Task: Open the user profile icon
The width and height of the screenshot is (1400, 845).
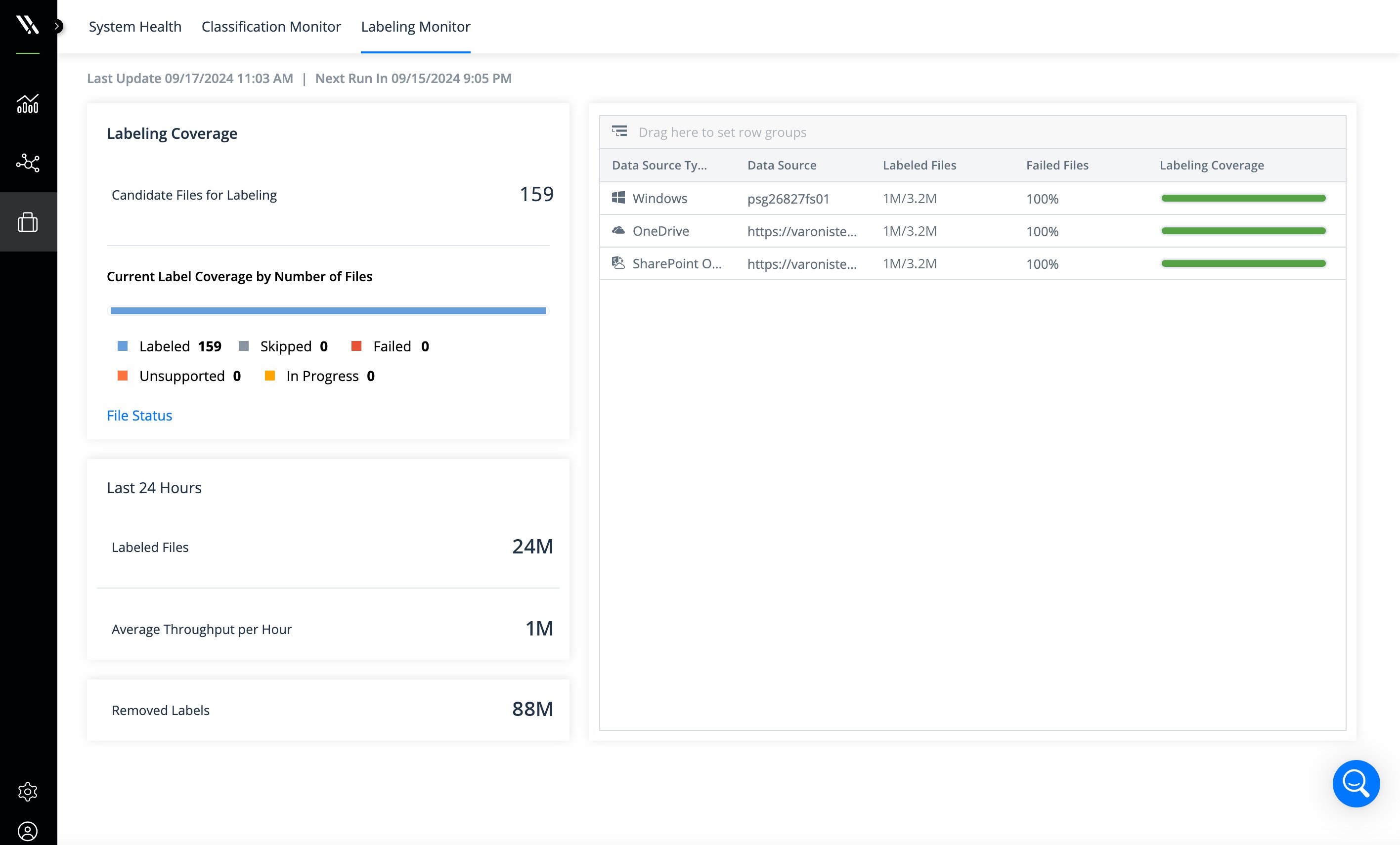Action: tap(28, 831)
